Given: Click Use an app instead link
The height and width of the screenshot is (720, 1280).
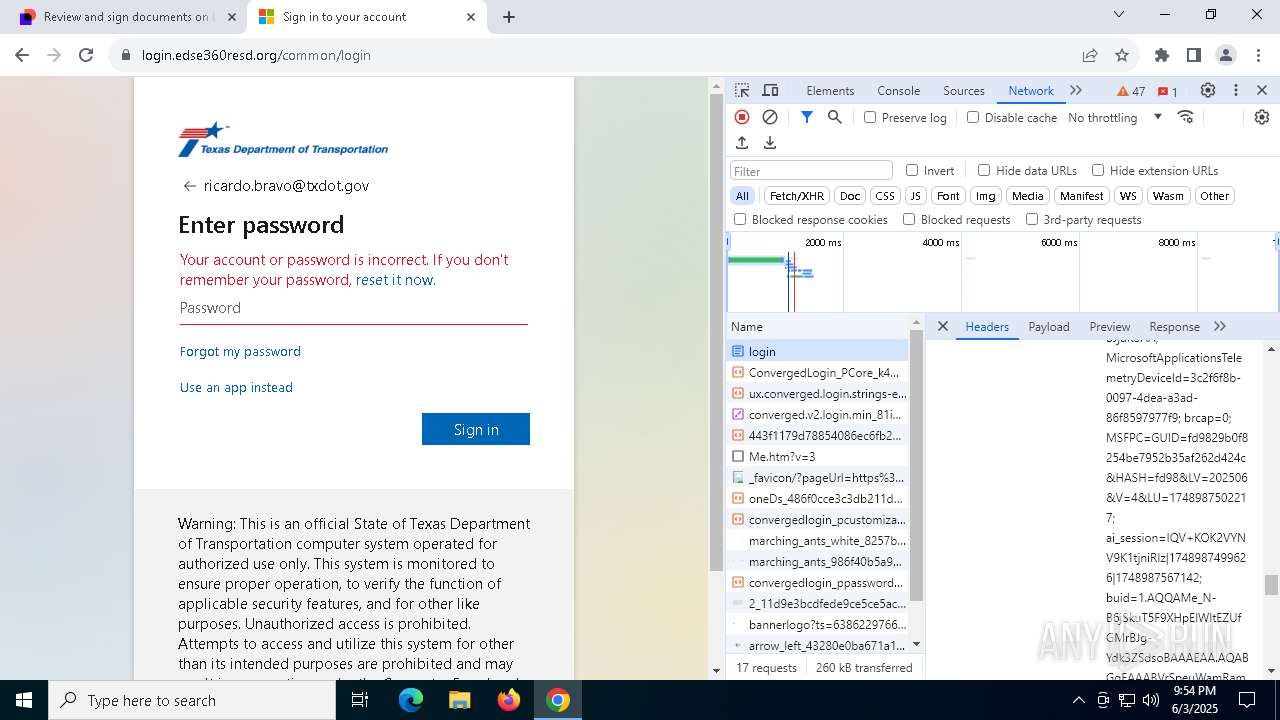Looking at the screenshot, I should click(236, 387).
